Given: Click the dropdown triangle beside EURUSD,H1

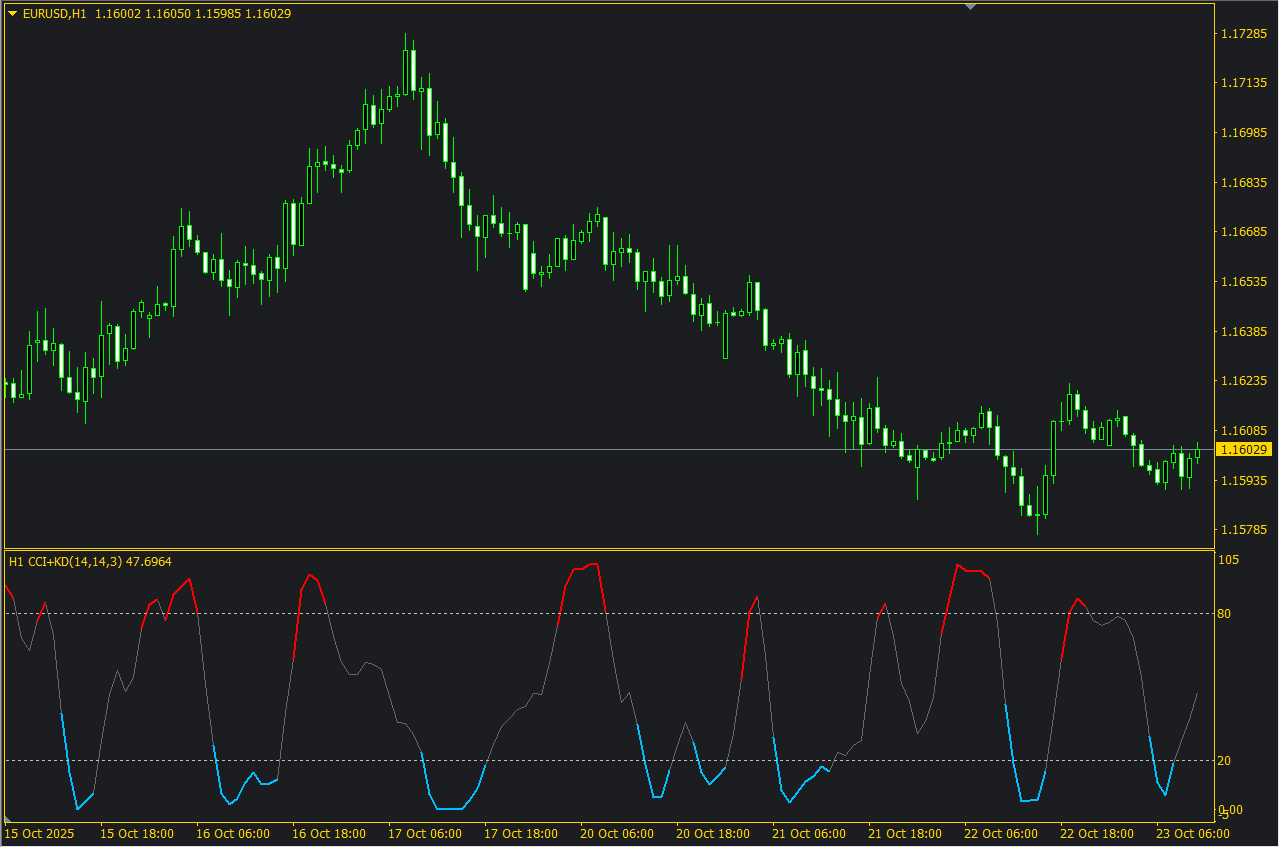Looking at the screenshot, I should coord(11,14).
